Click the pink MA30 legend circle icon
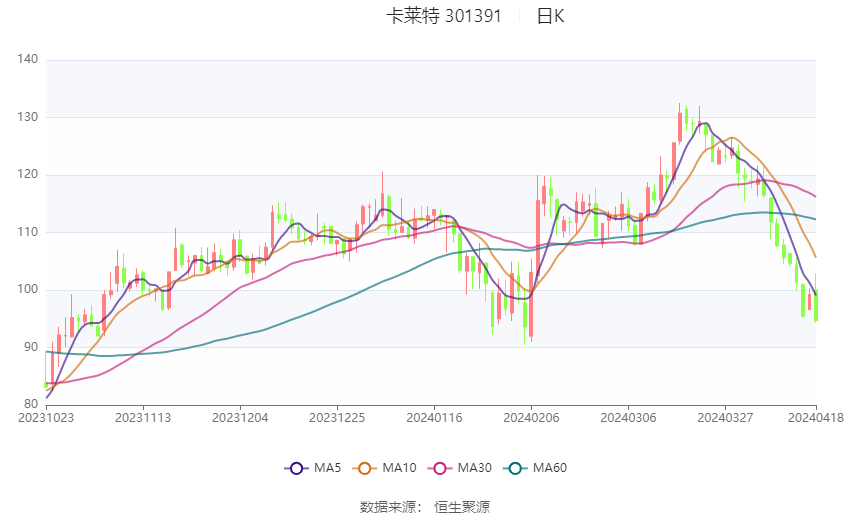 pyautogui.click(x=439, y=468)
